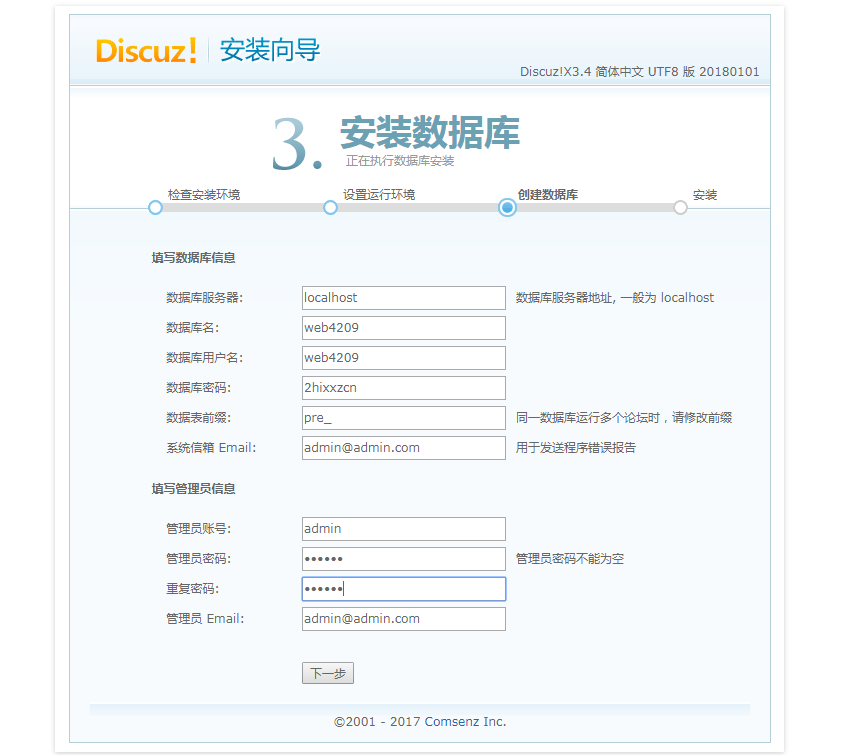866x755 pixels.
Task: Select the 管理员 Email input
Action: (403, 619)
